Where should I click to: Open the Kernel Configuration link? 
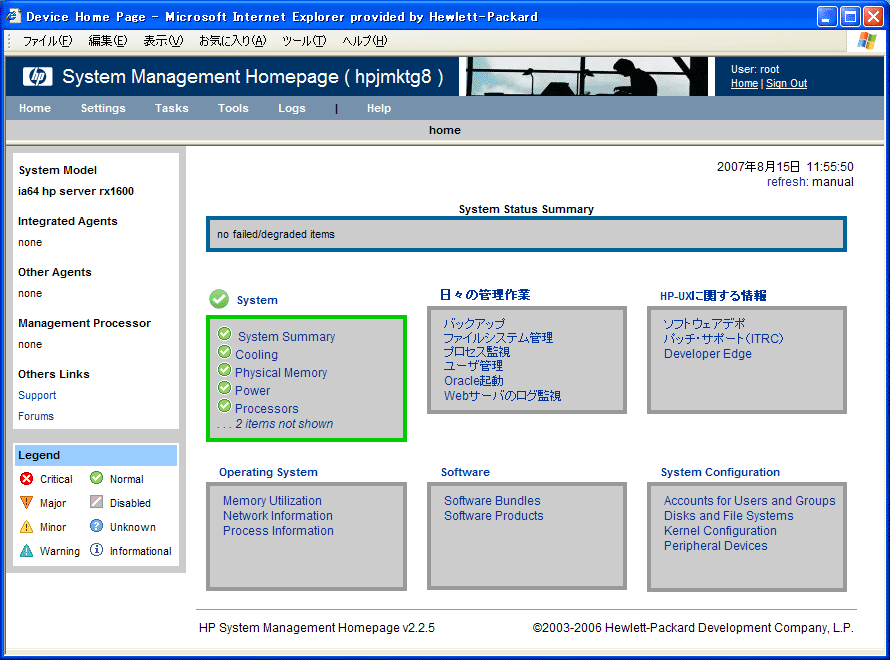(x=720, y=531)
